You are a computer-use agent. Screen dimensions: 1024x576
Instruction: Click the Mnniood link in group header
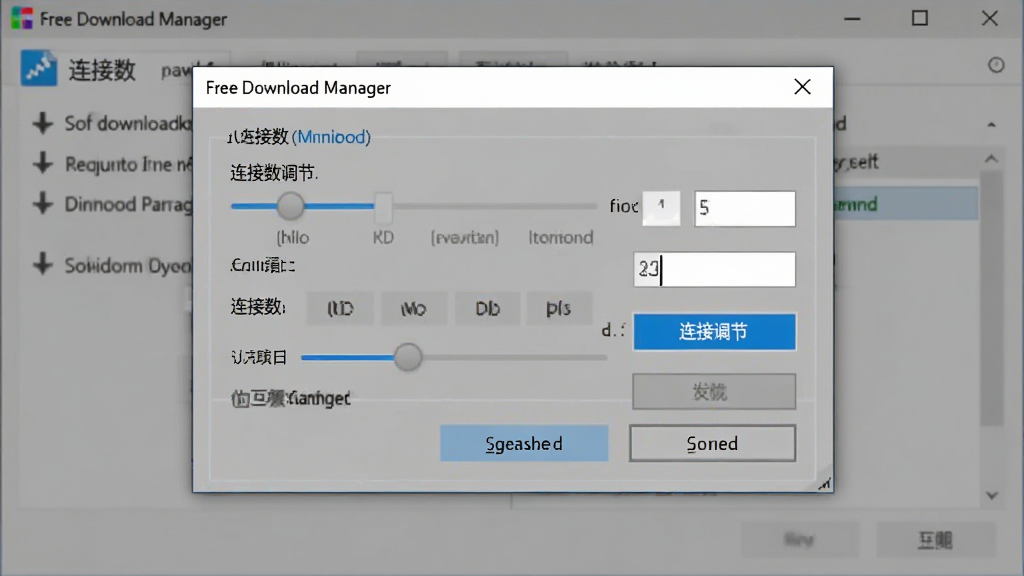[x=333, y=136]
